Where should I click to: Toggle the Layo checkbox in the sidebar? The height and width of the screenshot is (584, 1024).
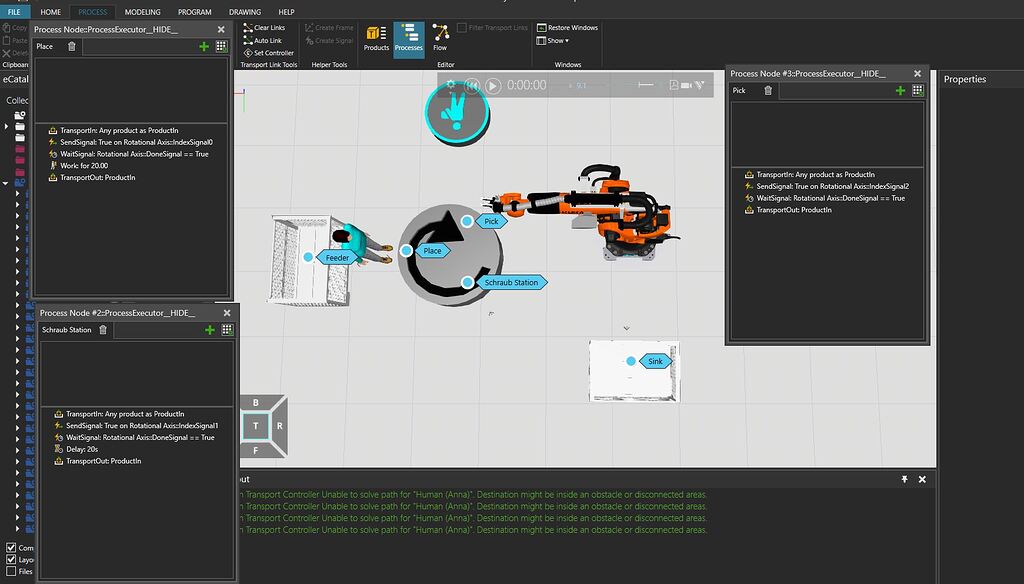click(11, 559)
